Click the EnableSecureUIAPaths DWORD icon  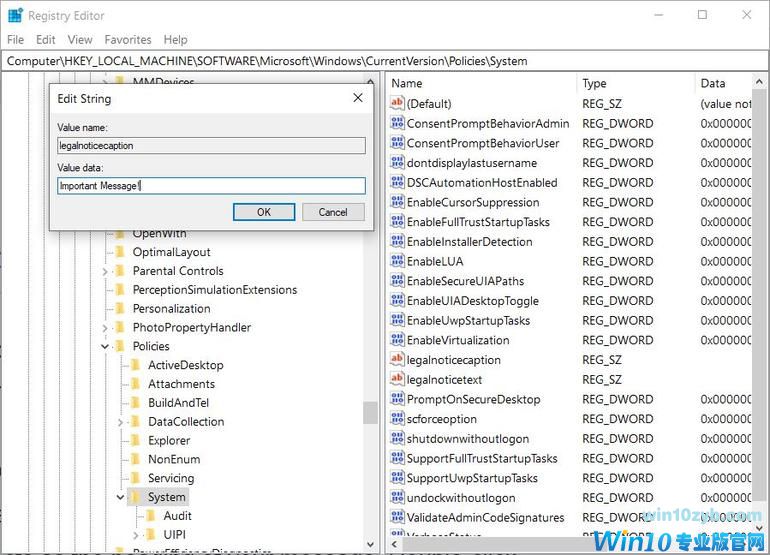point(397,280)
